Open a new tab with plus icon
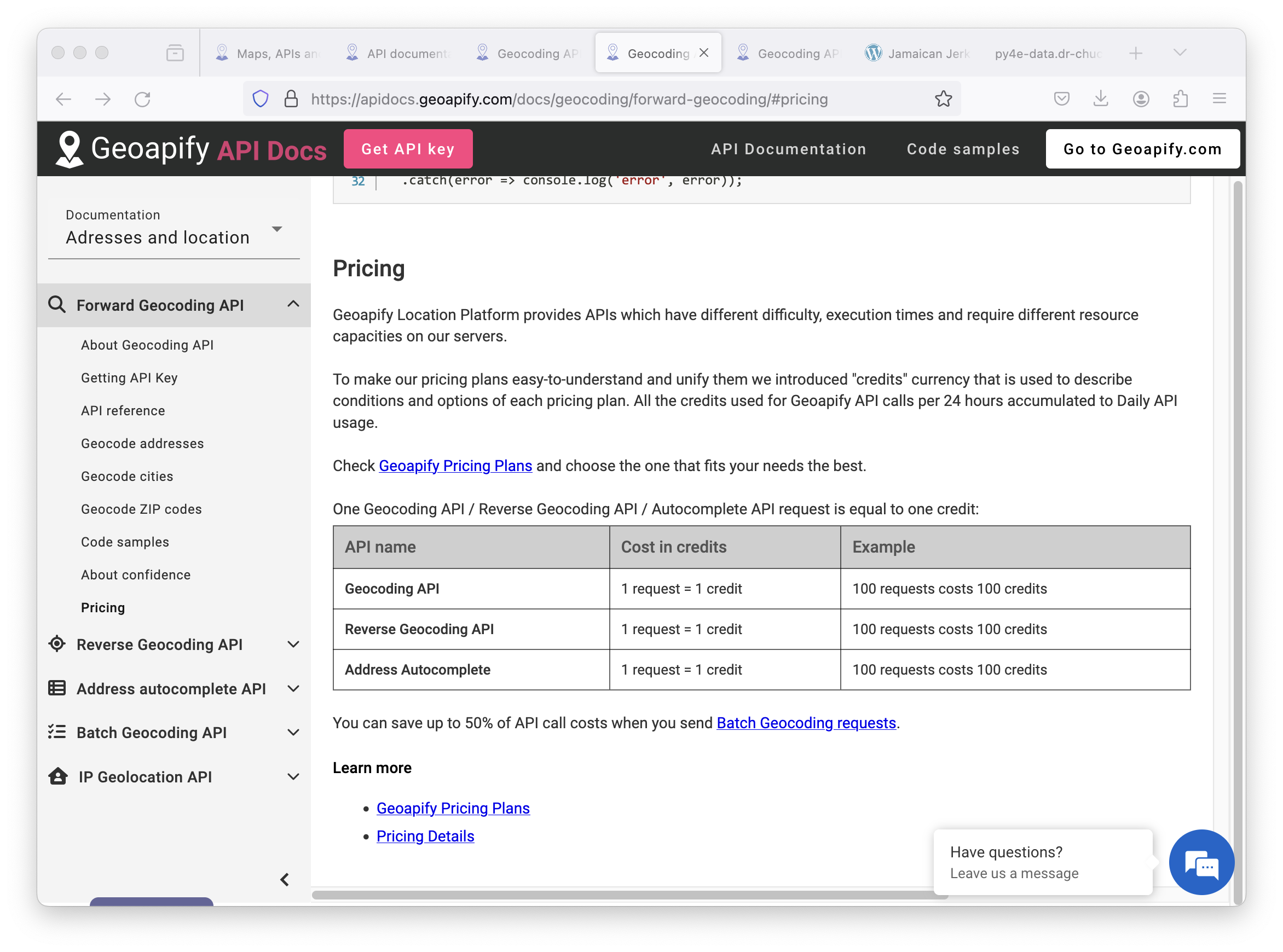The height and width of the screenshot is (952, 1283). coord(1135,53)
